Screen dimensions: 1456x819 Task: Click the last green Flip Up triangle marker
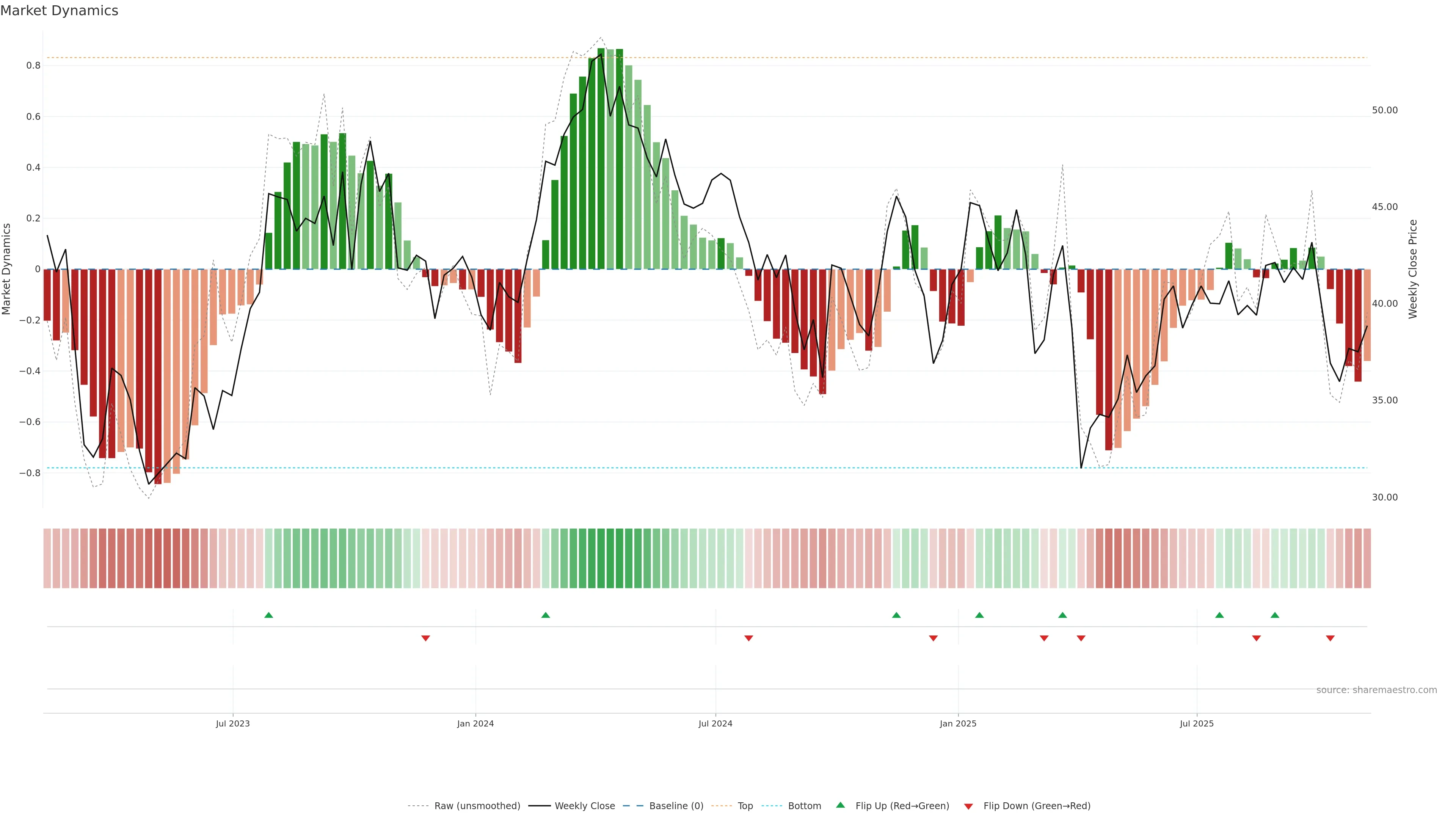1274,615
